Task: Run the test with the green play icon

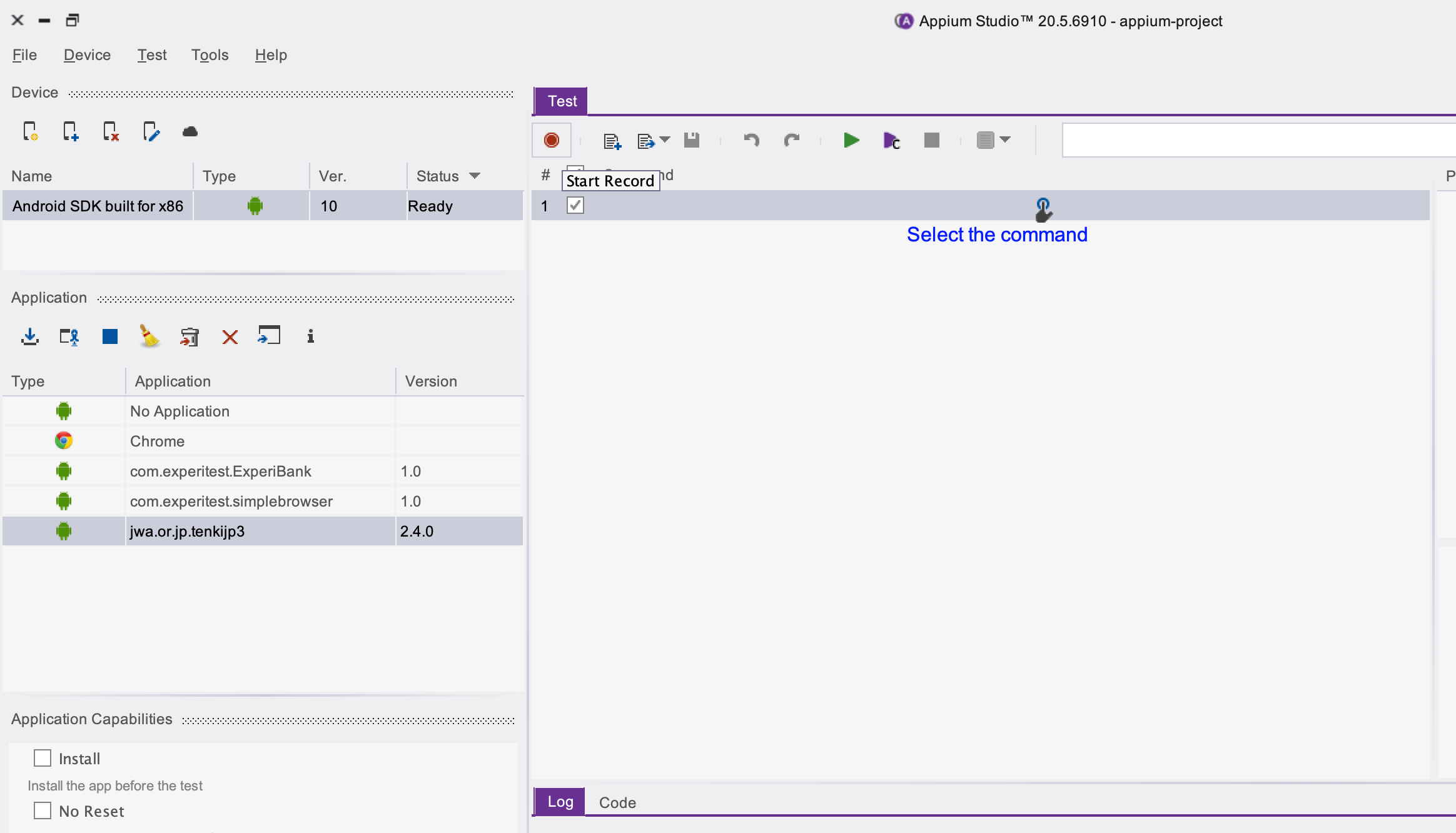Action: pos(851,140)
